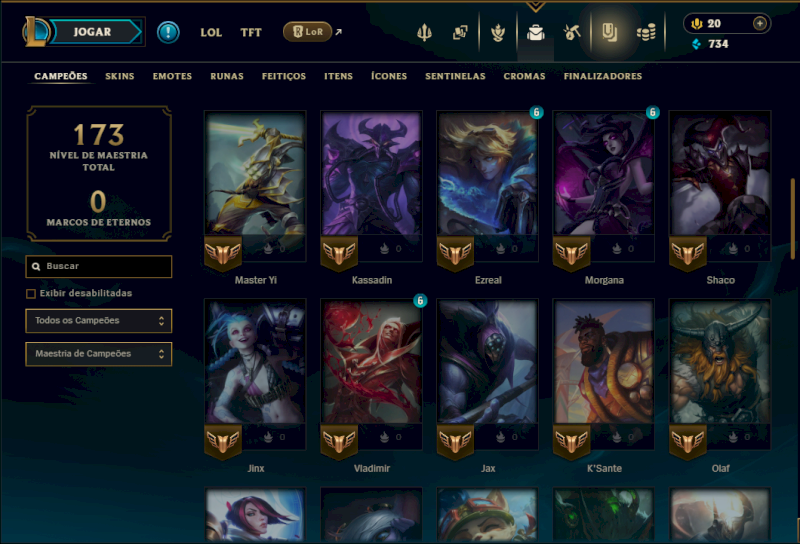Open the loot clip icon

pos(609,33)
